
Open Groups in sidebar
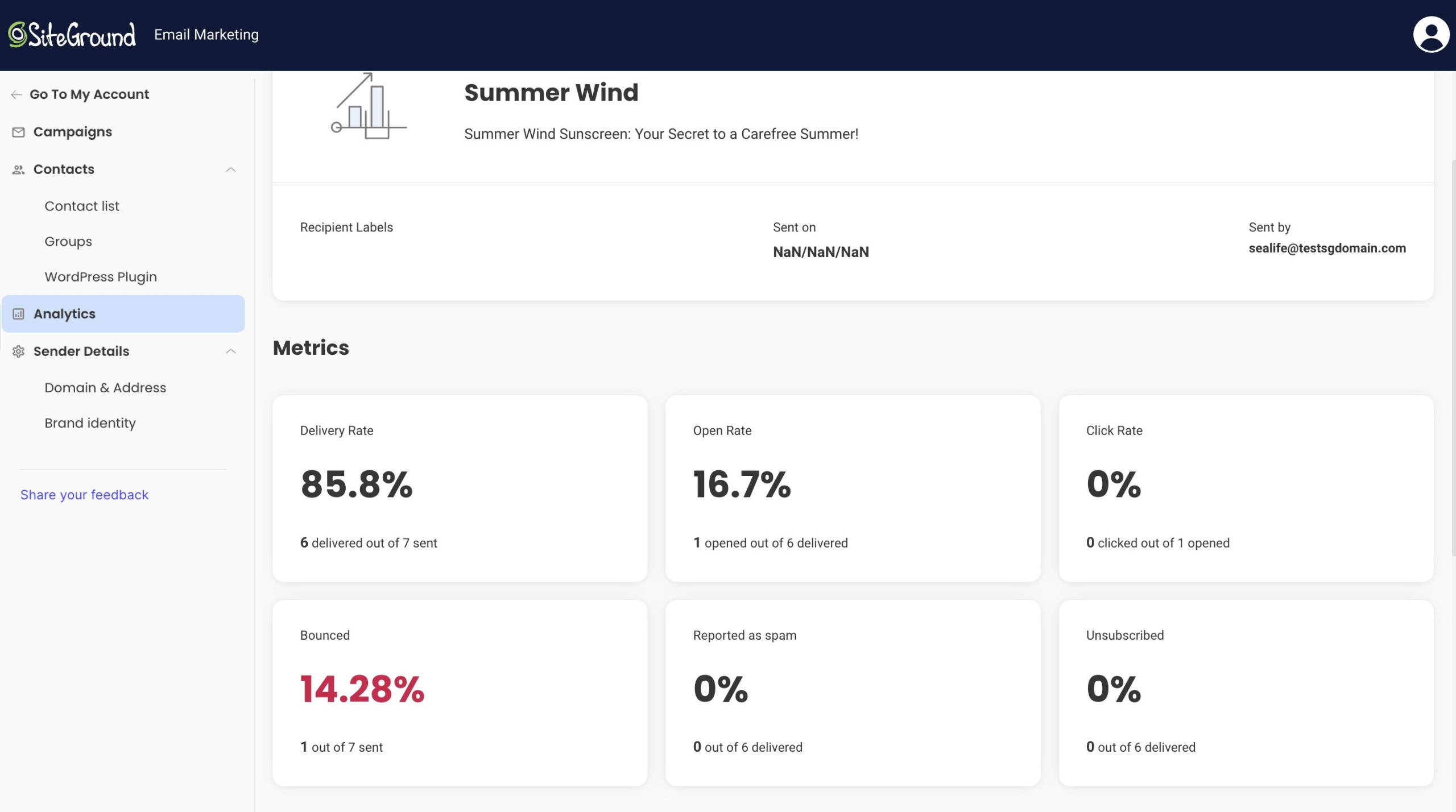[x=68, y=242]
